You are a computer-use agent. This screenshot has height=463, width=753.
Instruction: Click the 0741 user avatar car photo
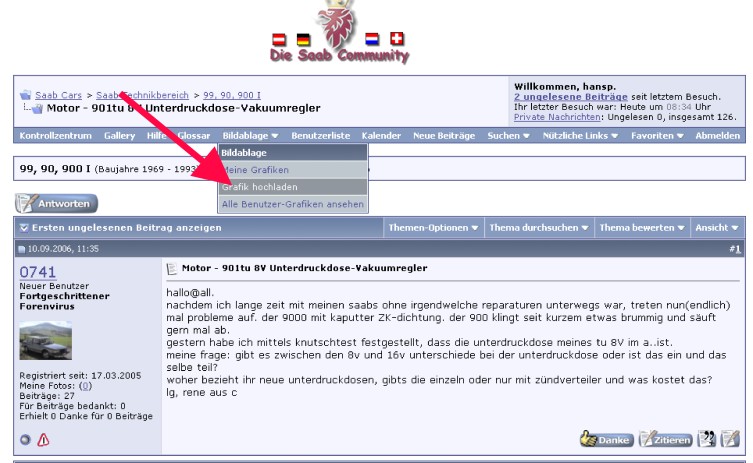click(x=46, y=340)
